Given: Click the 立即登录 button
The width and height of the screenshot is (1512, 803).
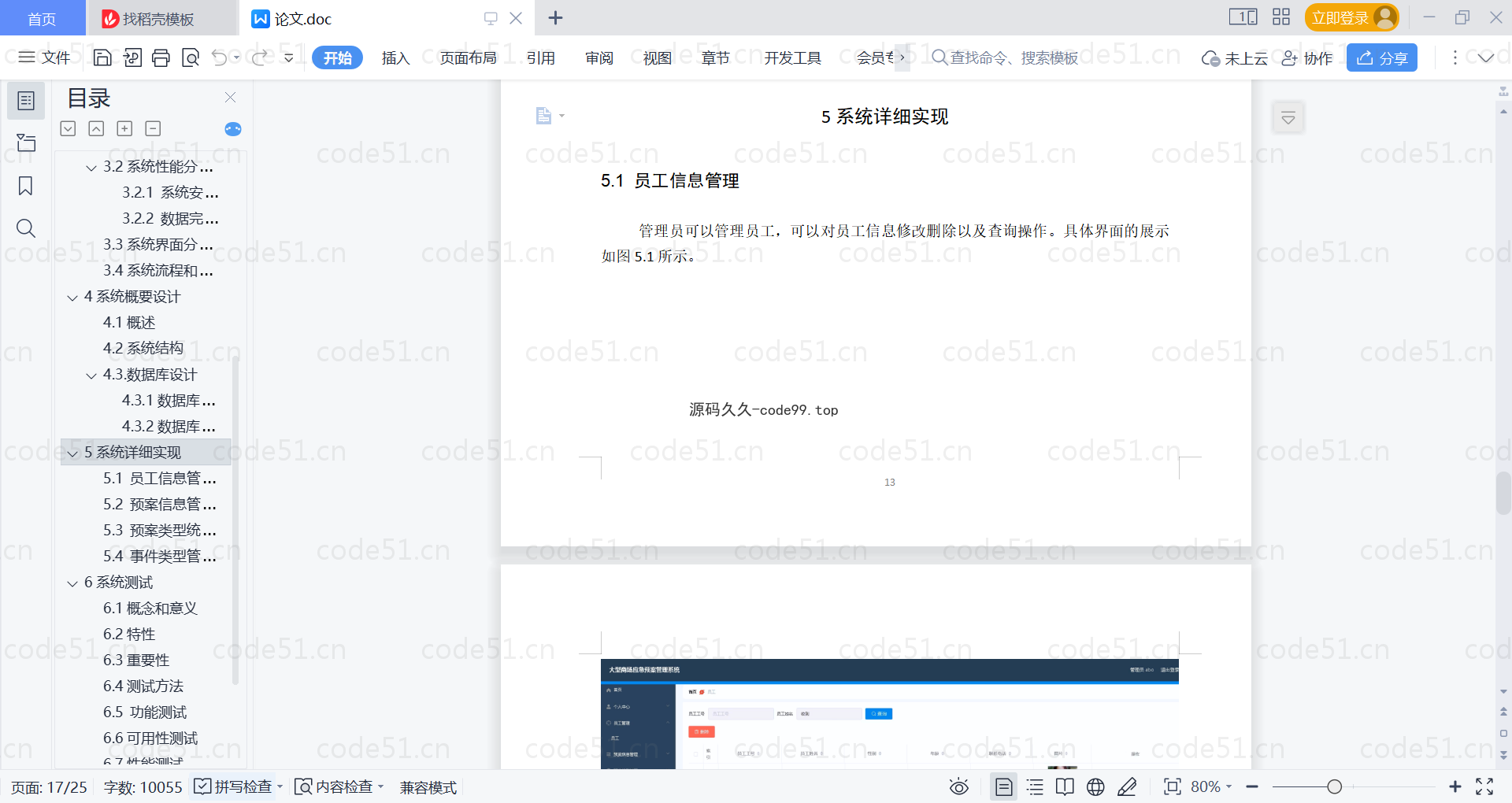Looking at the screenshot, I should pyautogui.click(x=1351, y=17).
